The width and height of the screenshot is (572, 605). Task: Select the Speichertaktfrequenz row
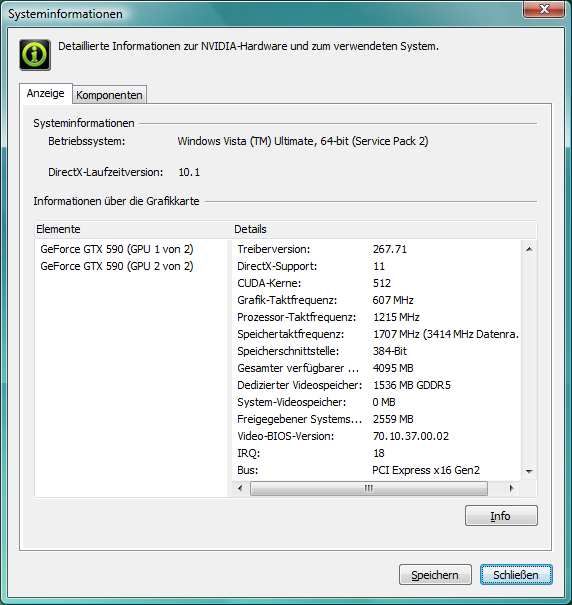pyautogui.click(x=377, y=334)
